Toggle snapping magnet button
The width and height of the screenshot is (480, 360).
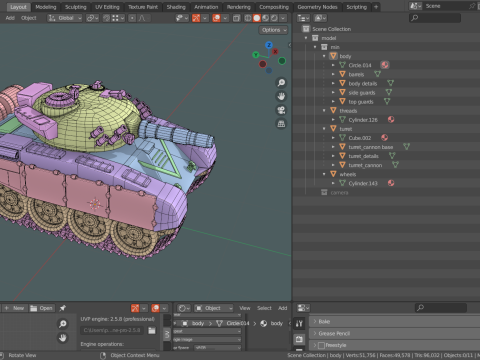pyautogui.click(x=107, y=18)
